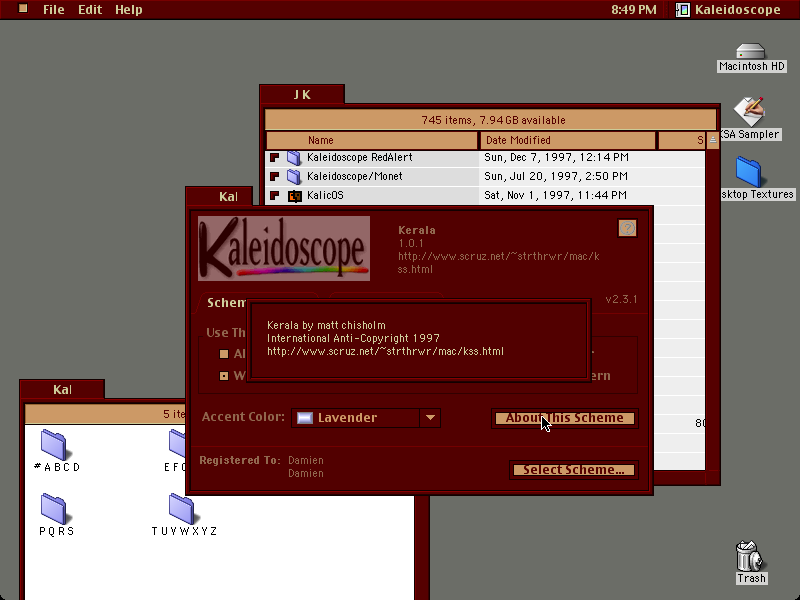
Task: Open the Apple menu icon
Action: pos(22,9)
